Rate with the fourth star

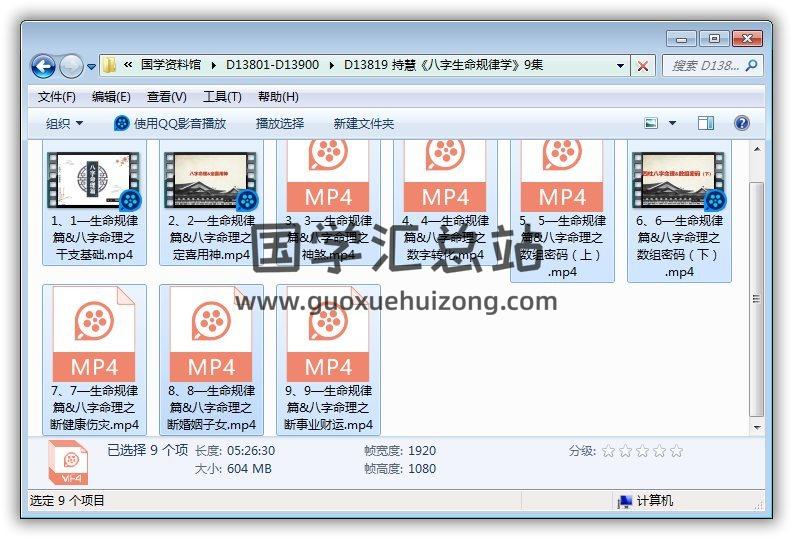tap(659, 451)
